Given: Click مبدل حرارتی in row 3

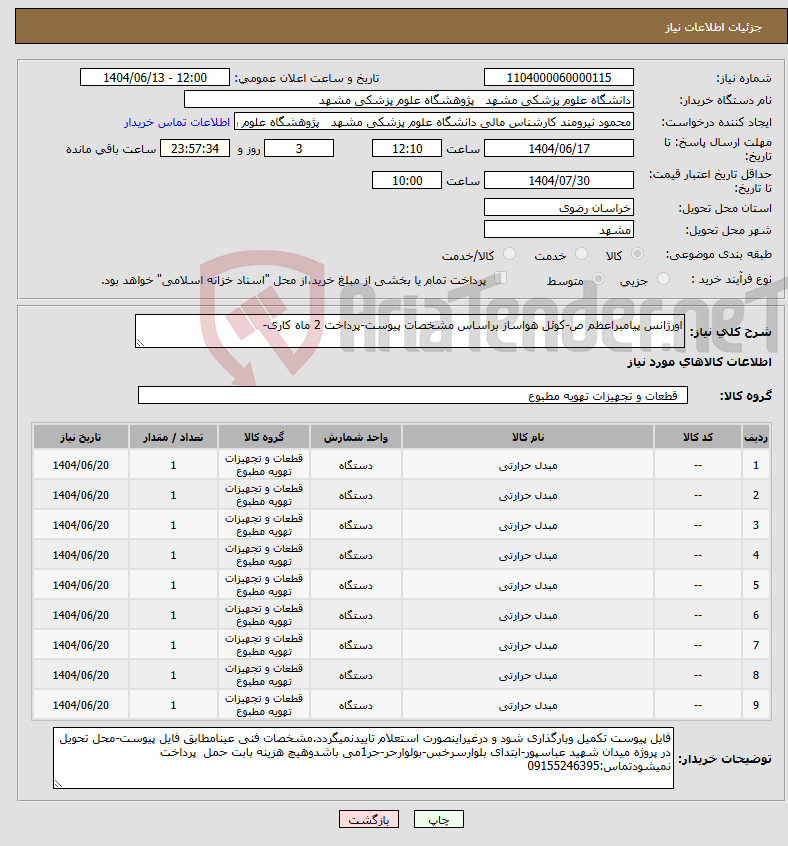Looking at the screenshot, I should click(x=527, y=525).
